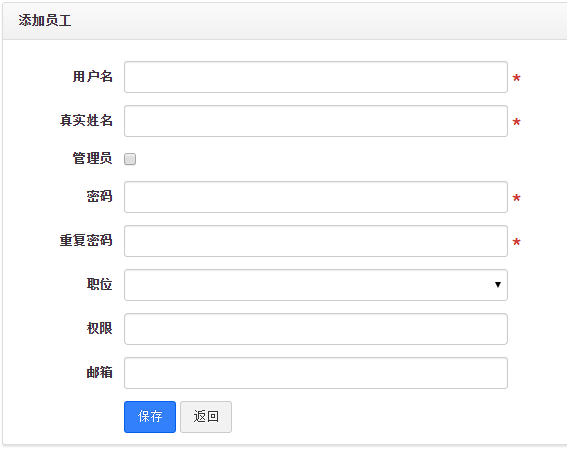Focus the 真实姓名 text box
Viewport: 567px width, 449px height.
(316, 121)
